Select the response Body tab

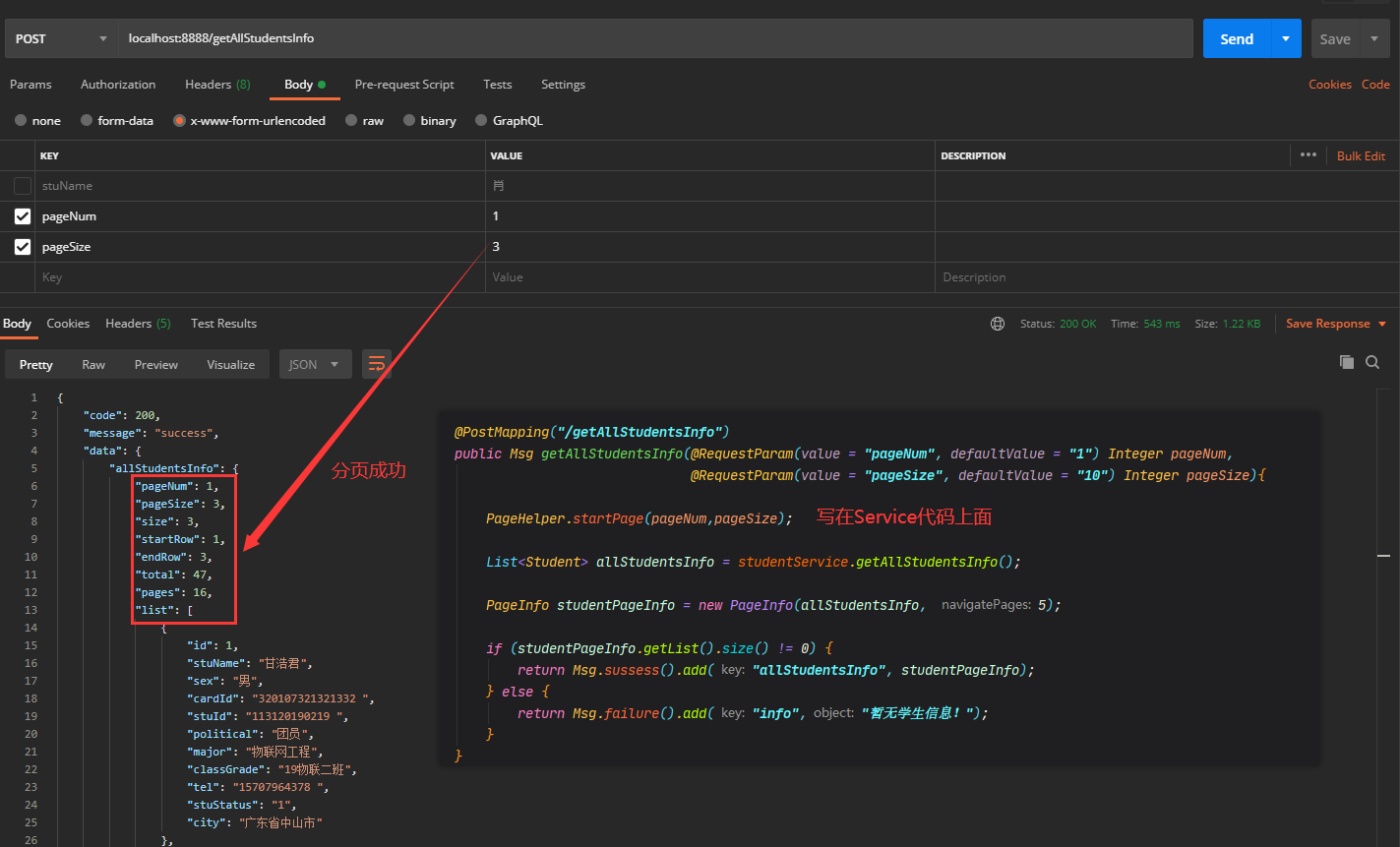pyautogui.click(x=17, y=324)
